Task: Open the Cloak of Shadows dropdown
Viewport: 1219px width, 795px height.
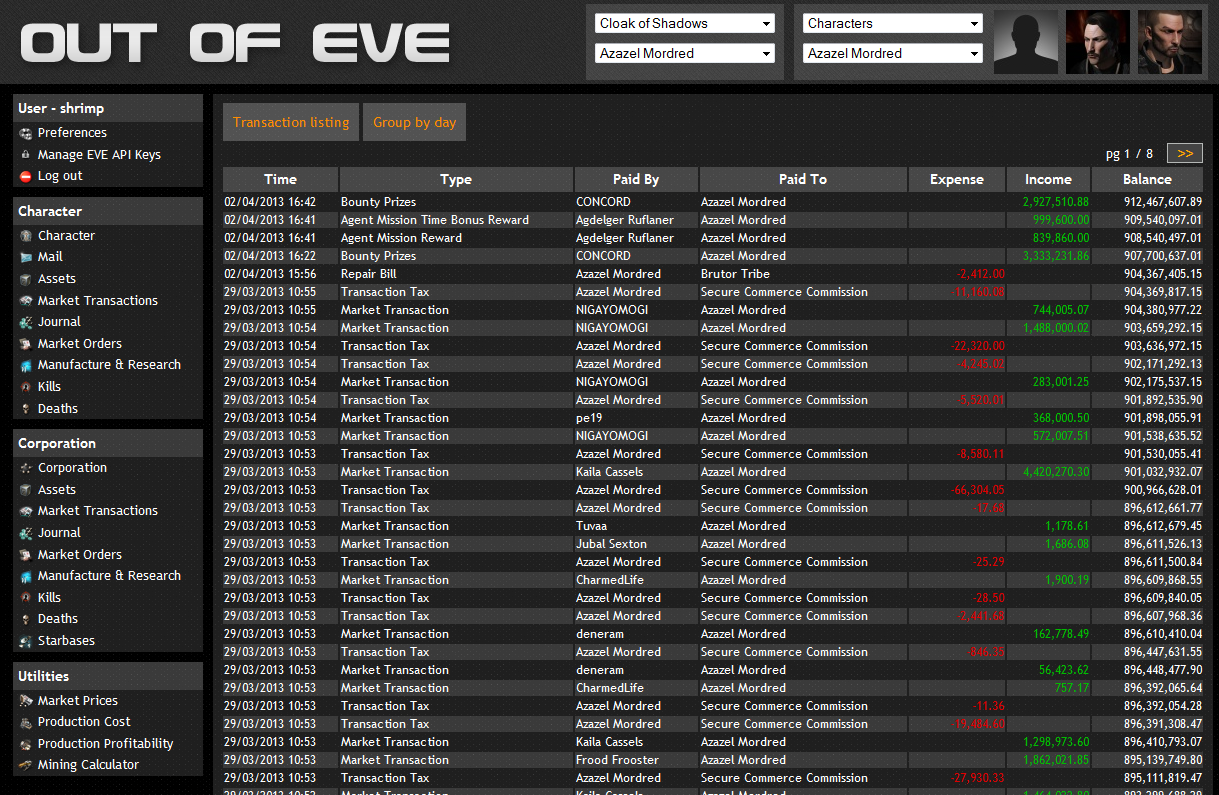Action: point(685,23)
